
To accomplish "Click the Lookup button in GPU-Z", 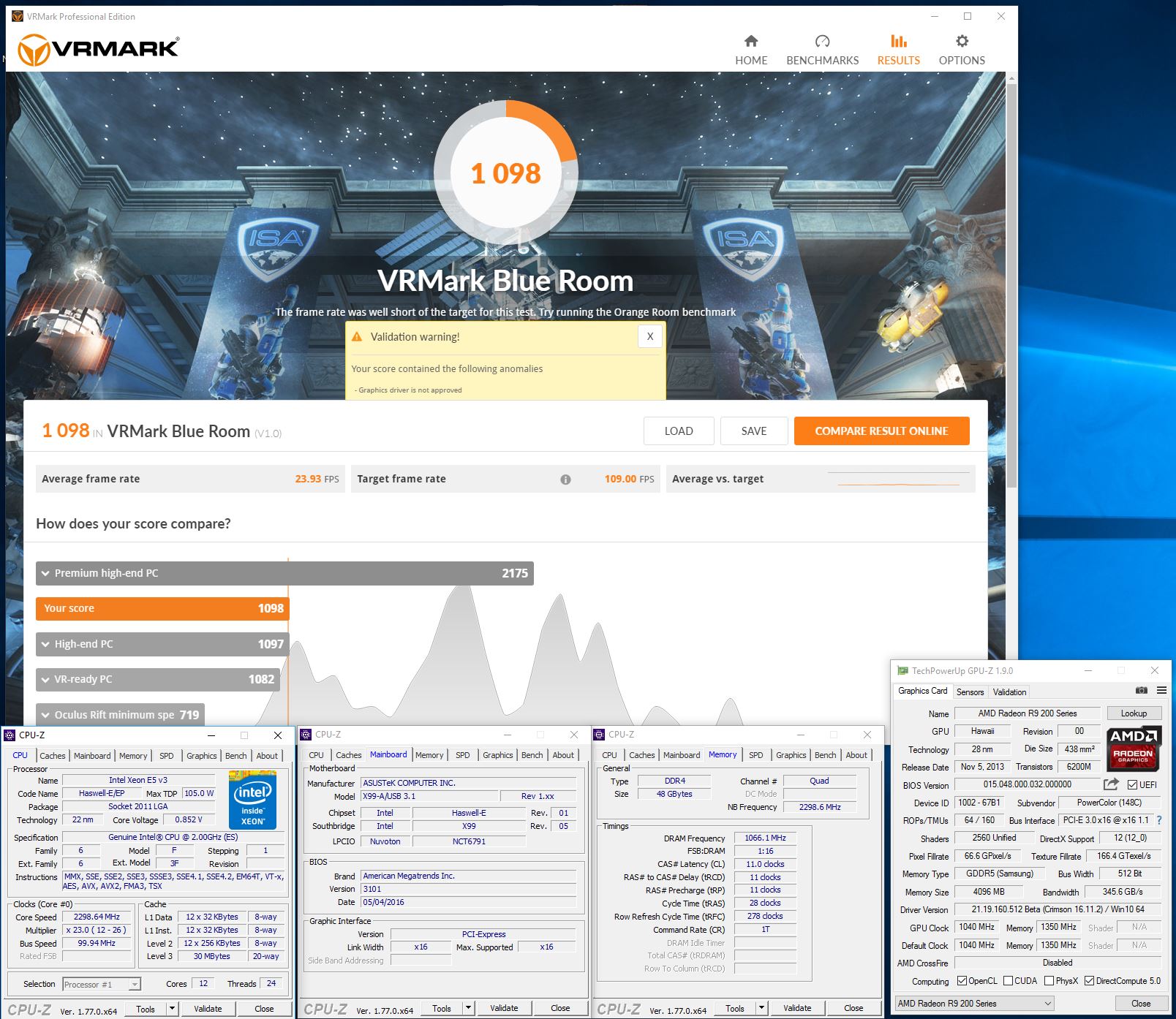I will tap(1134, 713).
